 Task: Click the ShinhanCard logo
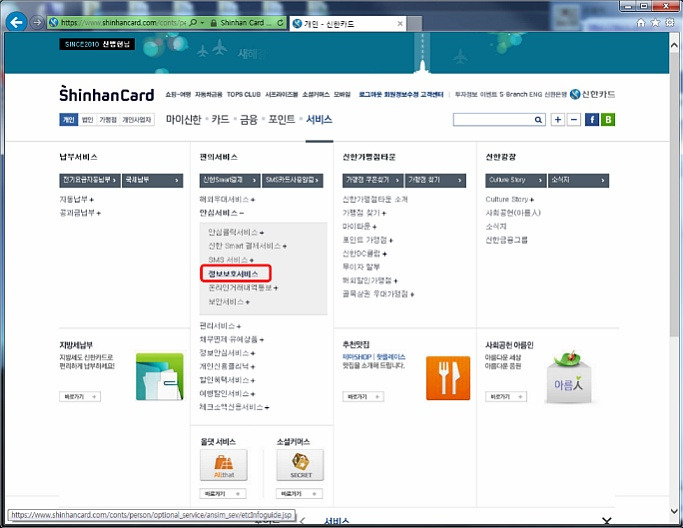106,94
